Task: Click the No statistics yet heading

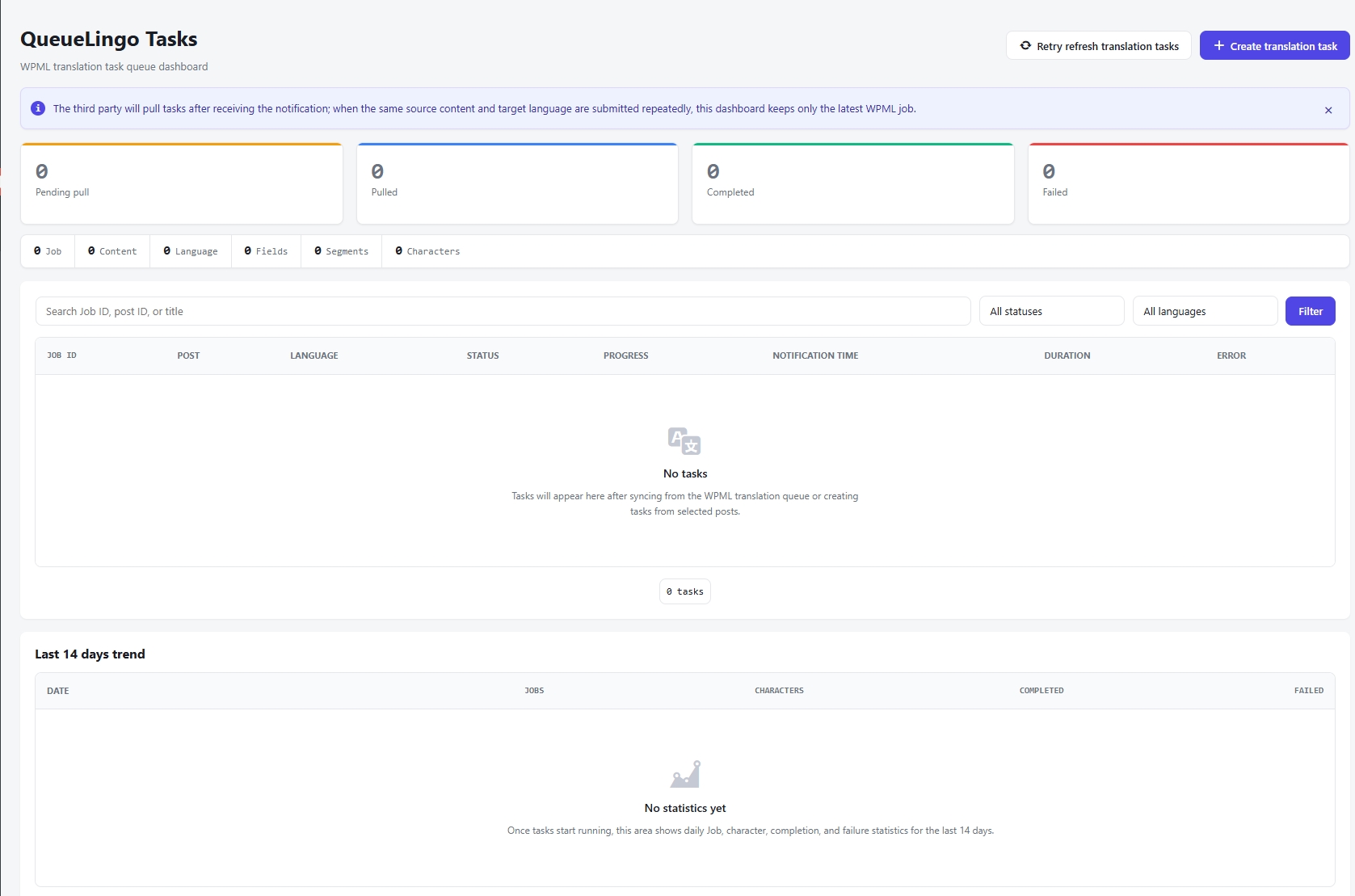Action: [x=685, y=808]
